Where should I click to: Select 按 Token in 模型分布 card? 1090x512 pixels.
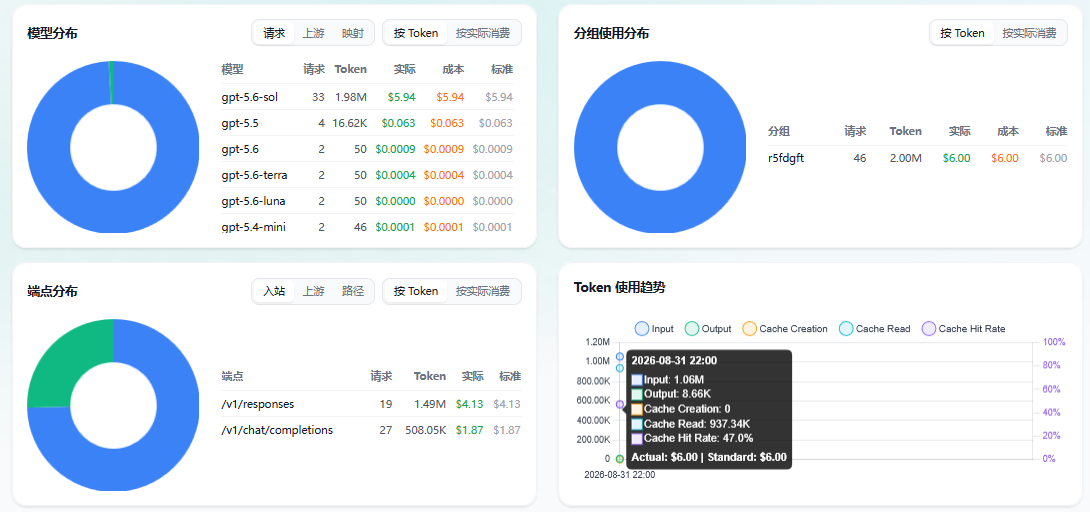pyautogui.click(x=416, y=33)
